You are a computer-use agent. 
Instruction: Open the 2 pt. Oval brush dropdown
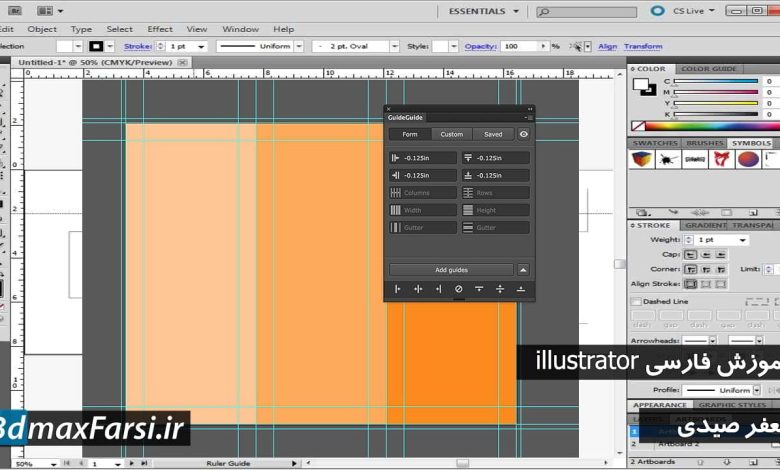(394, 46)
